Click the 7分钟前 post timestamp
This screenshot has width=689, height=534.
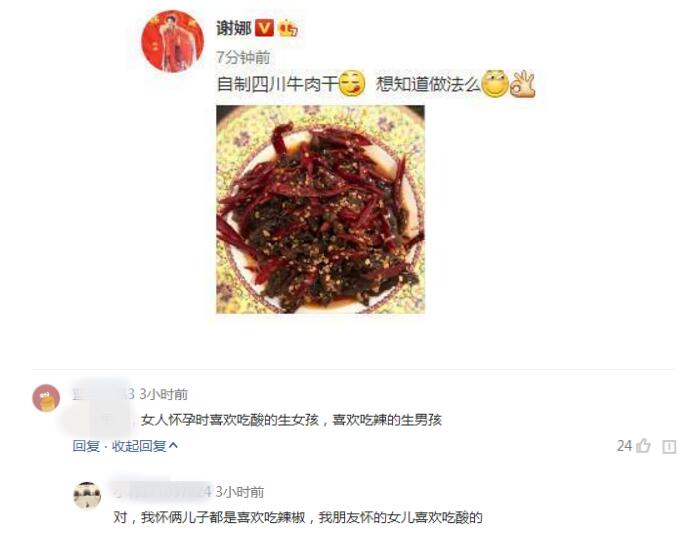[243, 57]
